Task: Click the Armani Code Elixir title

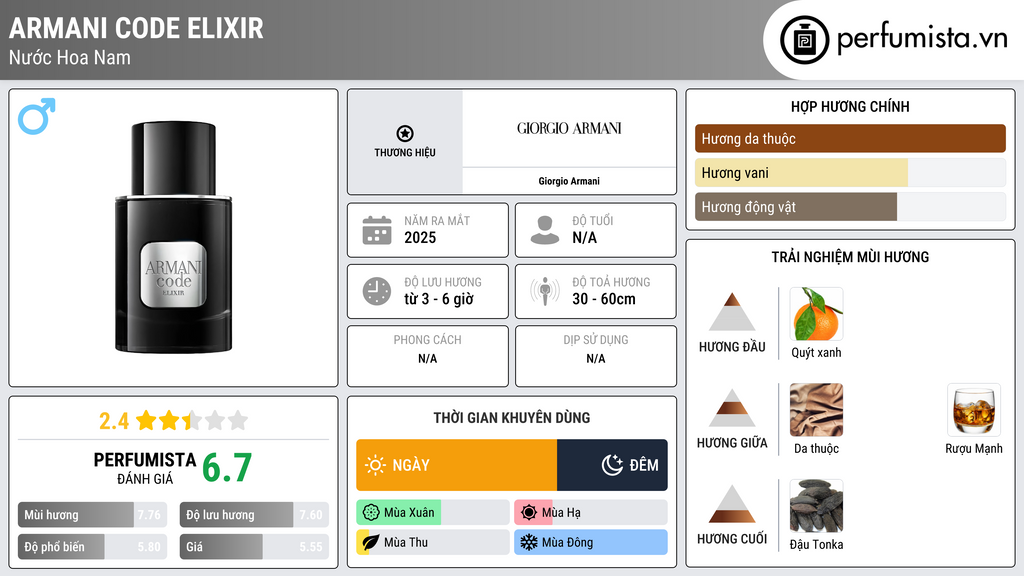Action: 136,28
